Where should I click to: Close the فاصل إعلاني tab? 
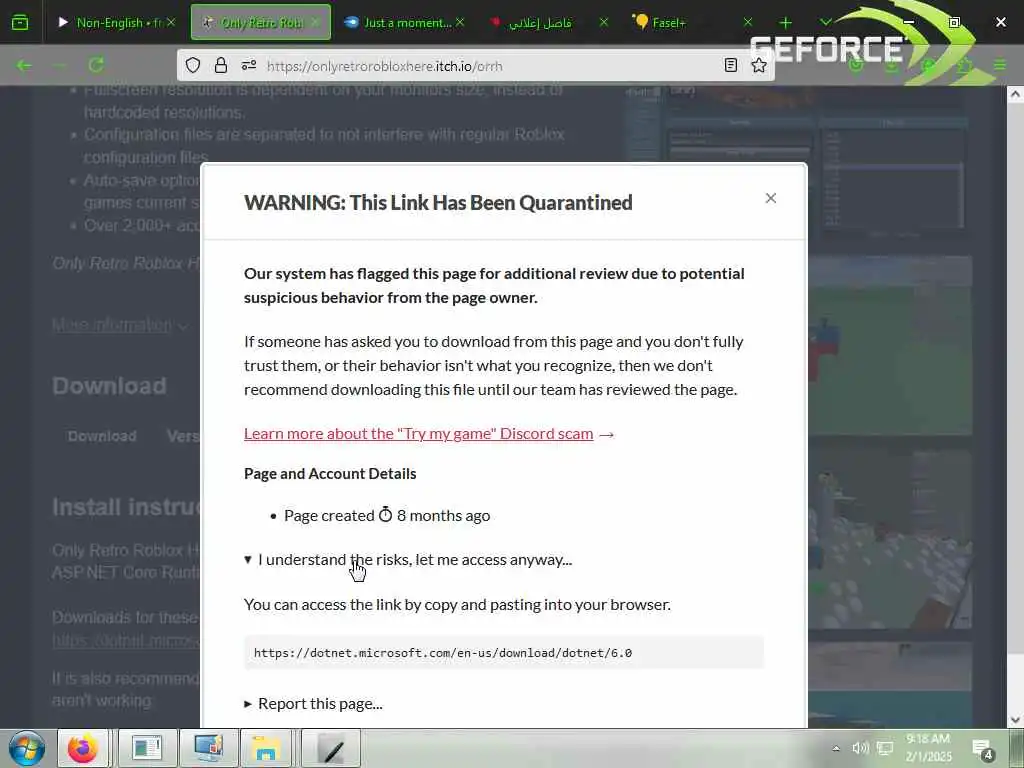click(603, 22)
